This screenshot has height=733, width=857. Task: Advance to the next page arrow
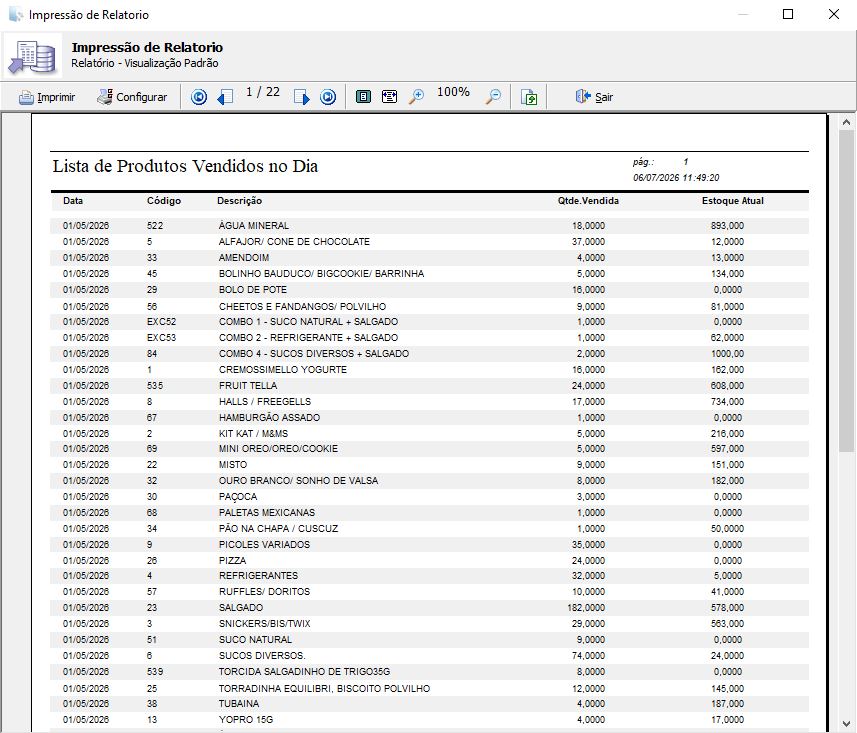(x=301, y=97)
